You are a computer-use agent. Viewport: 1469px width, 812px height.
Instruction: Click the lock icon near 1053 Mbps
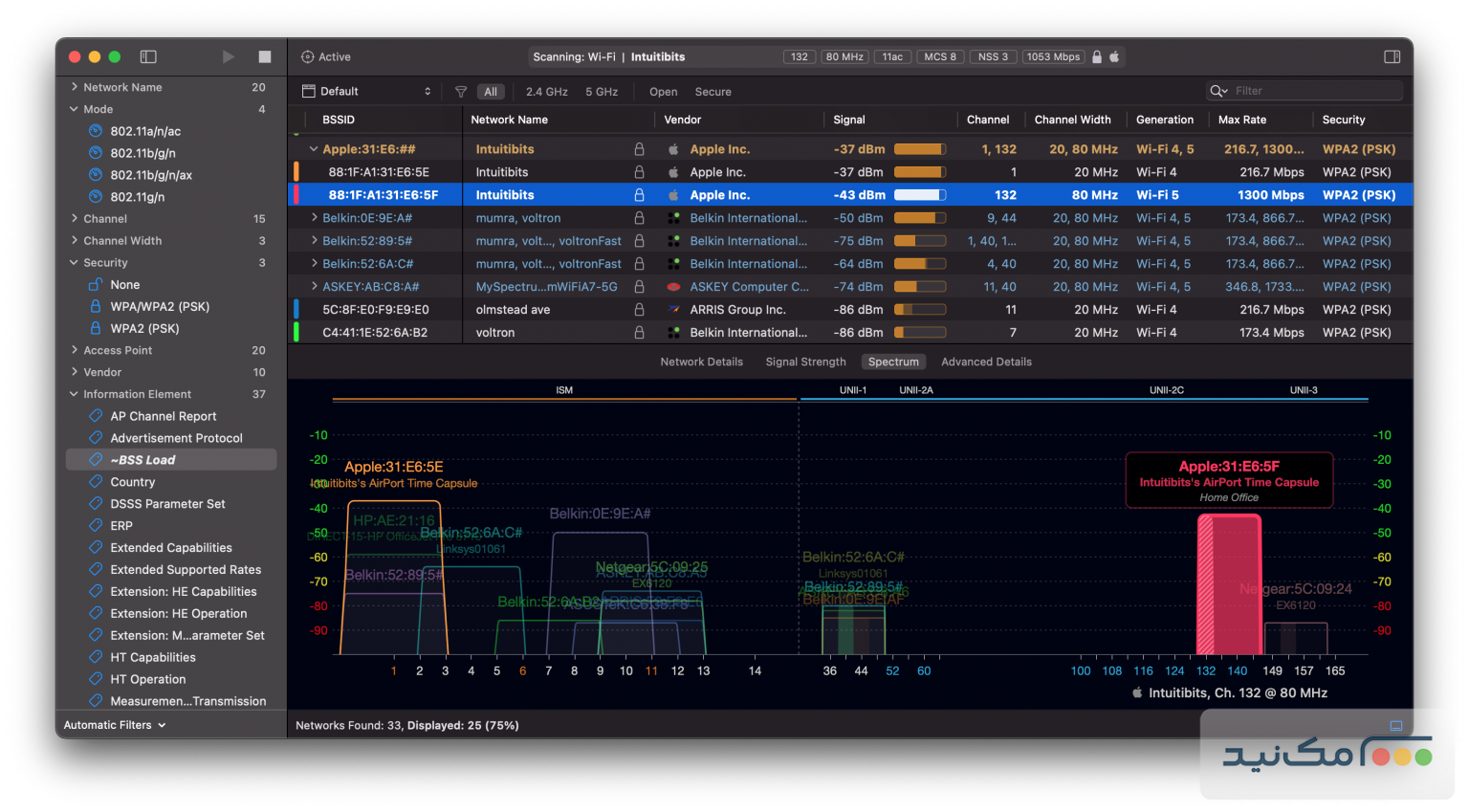point(1096,56)
